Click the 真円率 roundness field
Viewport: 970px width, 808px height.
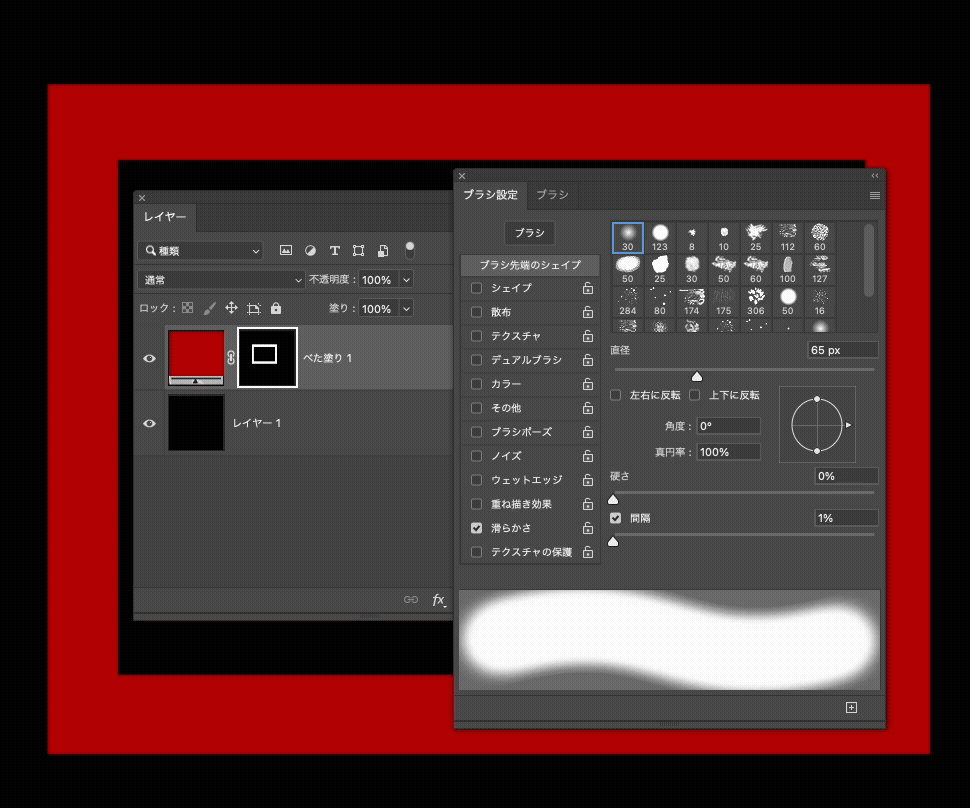pos(729,452)
